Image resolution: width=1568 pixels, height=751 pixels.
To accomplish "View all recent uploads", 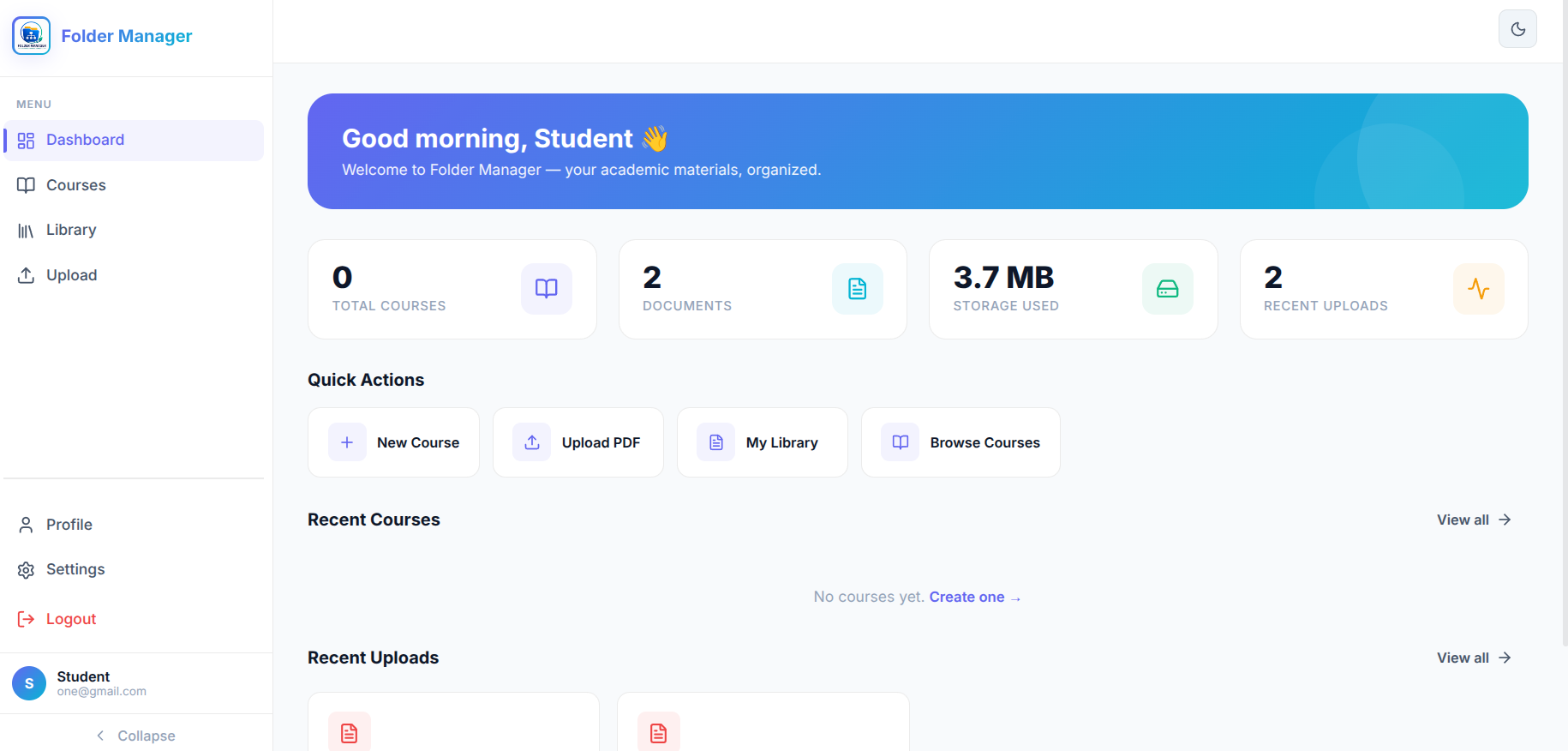I will [x=1474, y=658].
